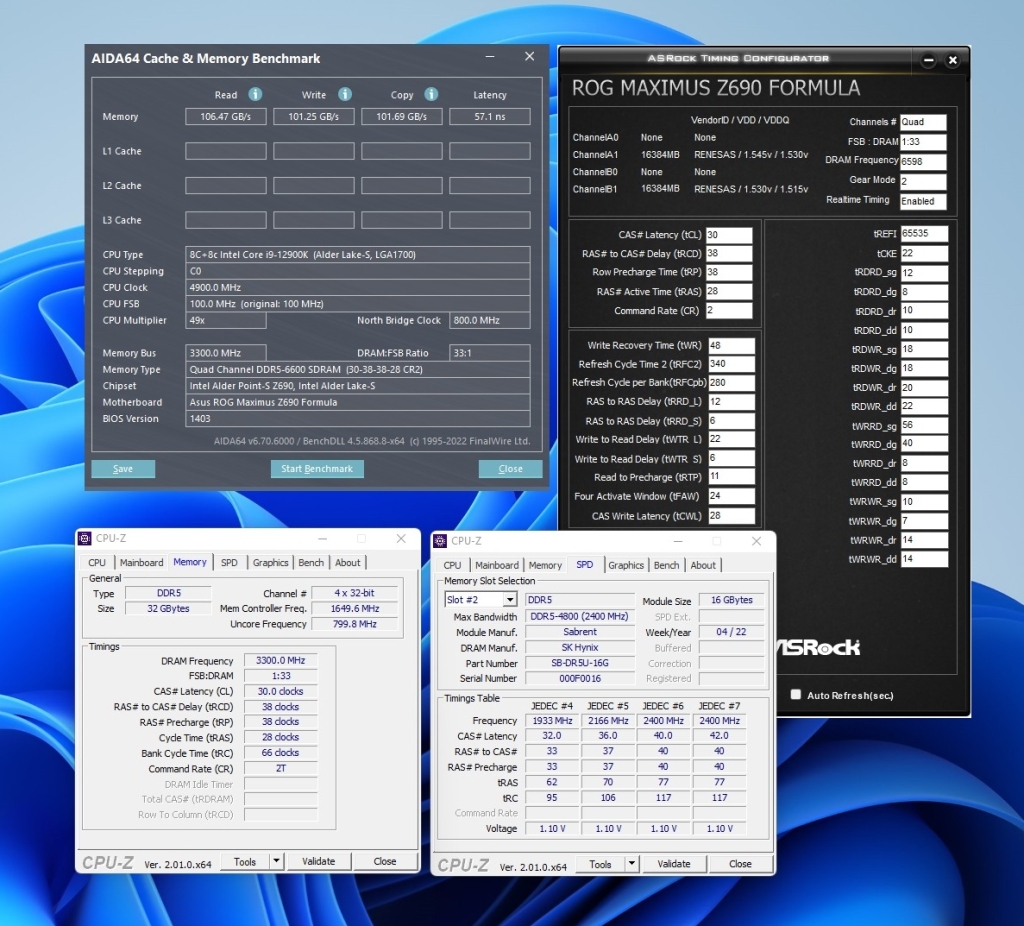The height and width of the screenshot is (926, 1024).
Task: Click the Write info icon in AIDA64
Action: pos(345,95)
